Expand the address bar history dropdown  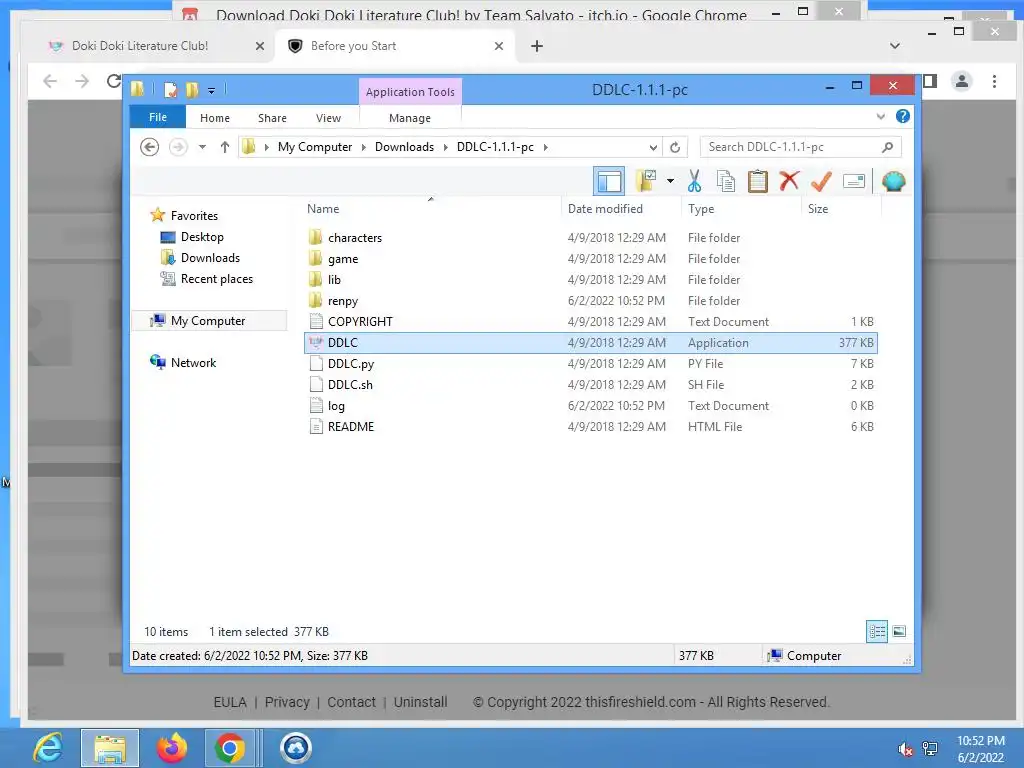(653, 147)
